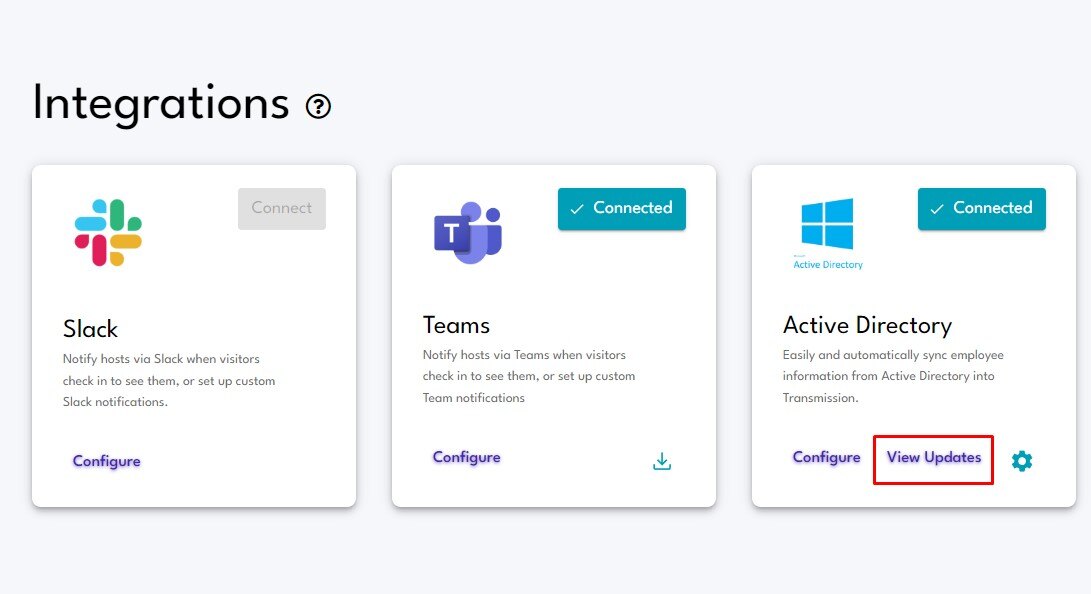Click the Integrations page heading
The width and height of the screenshot is (1091, 594).
coord(161,103)
